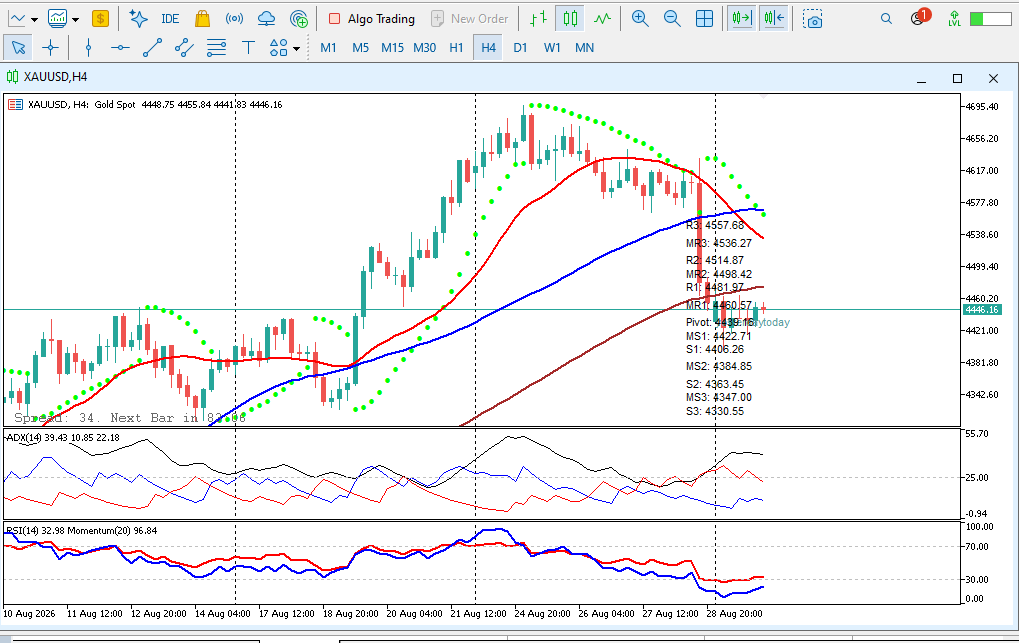Switch to M30 timeframe

click(x=424, y=48)
